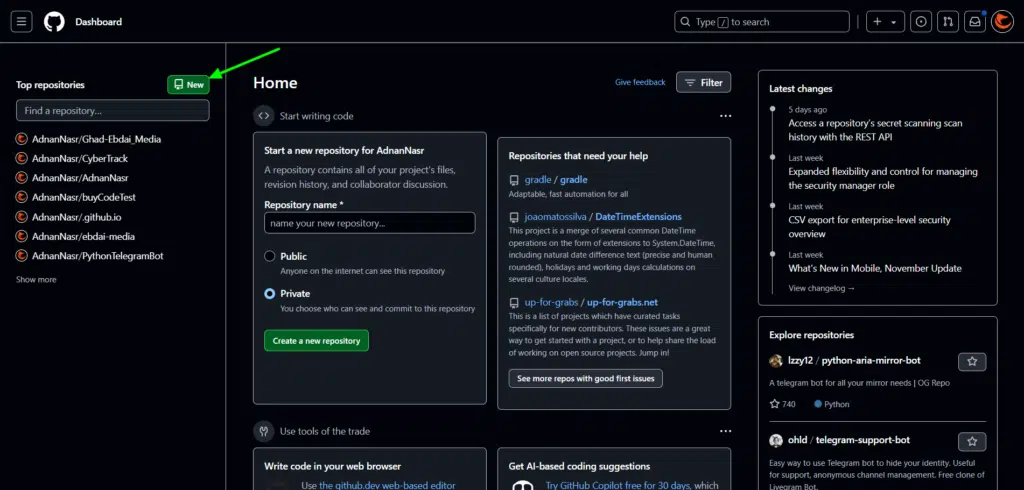Open What's New in Mobile November Update
This screenshot has height=490, width=1024.
click(x=875, y=269)
